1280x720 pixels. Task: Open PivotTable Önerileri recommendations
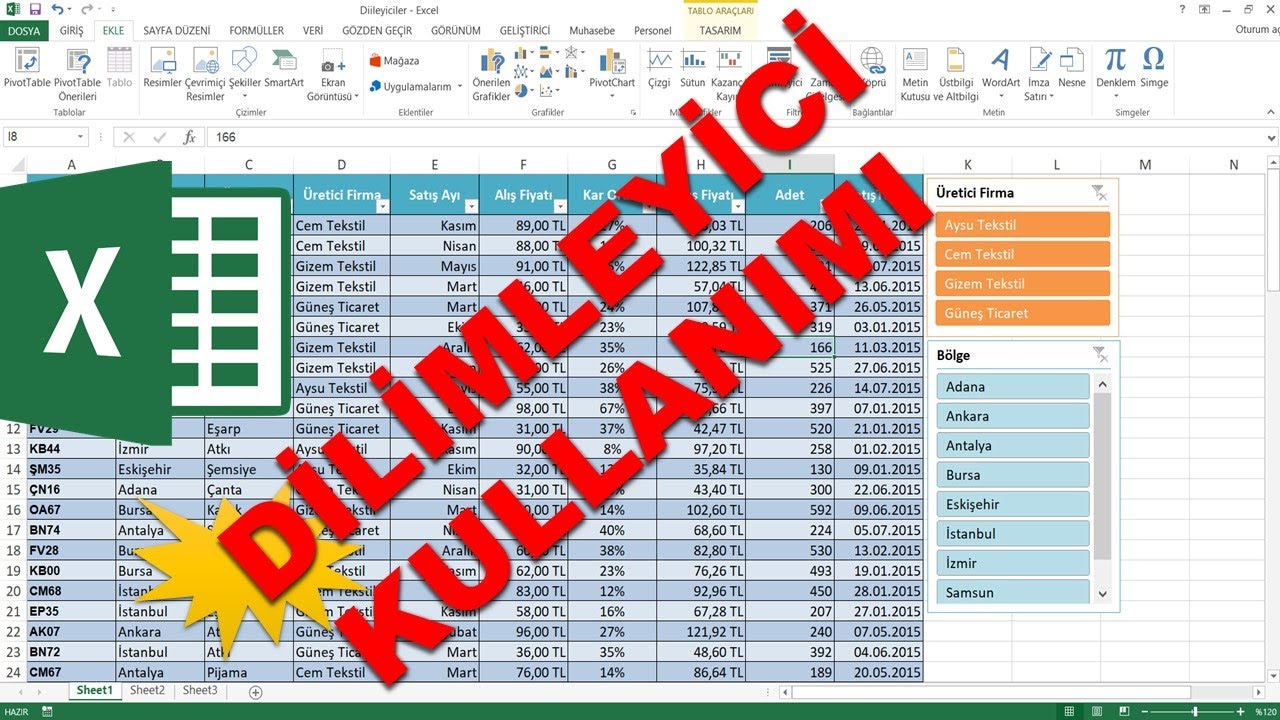[x=77, y=74]
